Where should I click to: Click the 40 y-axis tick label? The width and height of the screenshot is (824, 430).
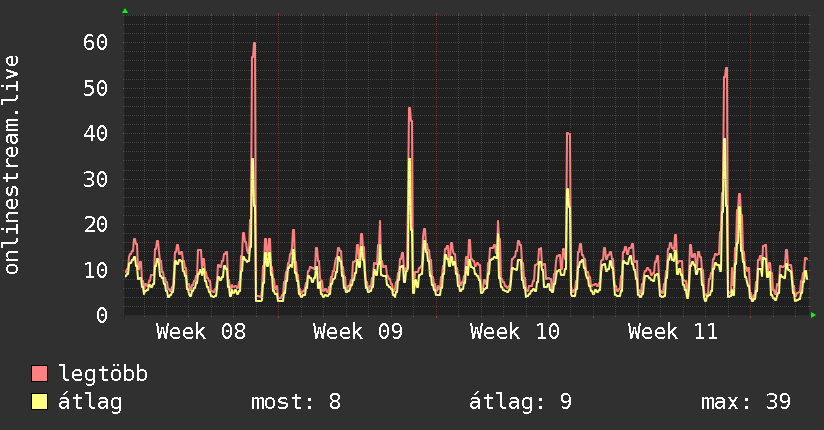coord(96,134)
